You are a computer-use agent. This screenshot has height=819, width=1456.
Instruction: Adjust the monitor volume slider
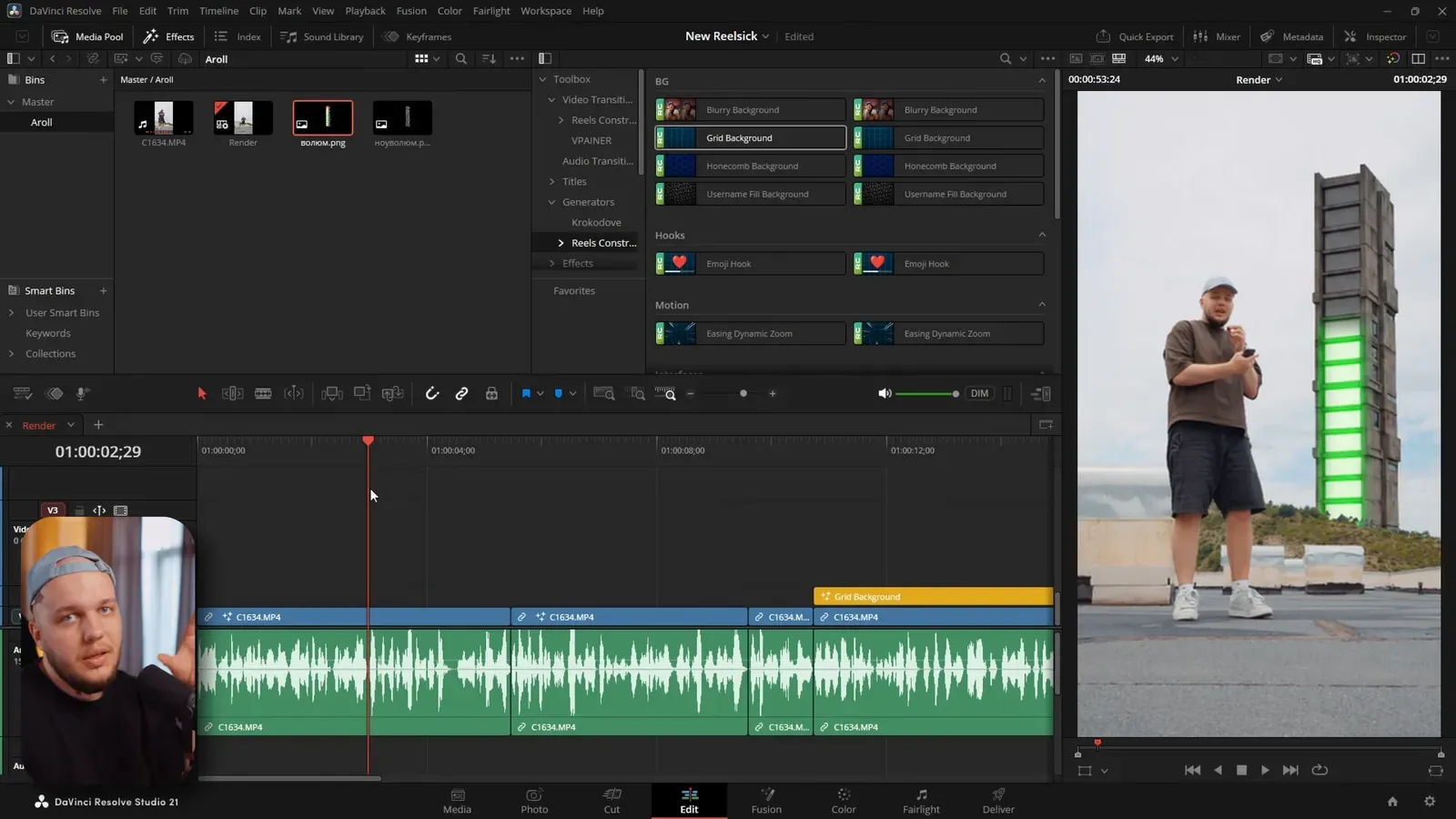coord(927,394)
